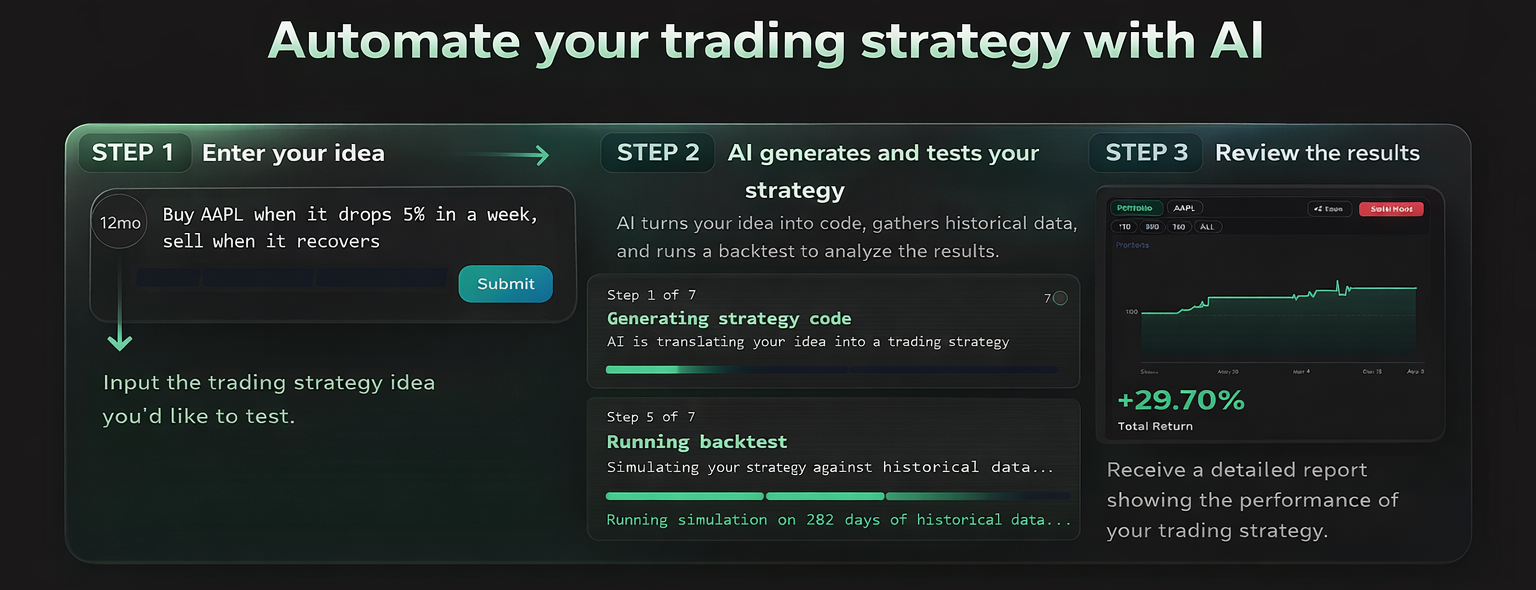Click the STEP 3 badge
This screenshot has height=590, width=1536.
(1145, 152)
